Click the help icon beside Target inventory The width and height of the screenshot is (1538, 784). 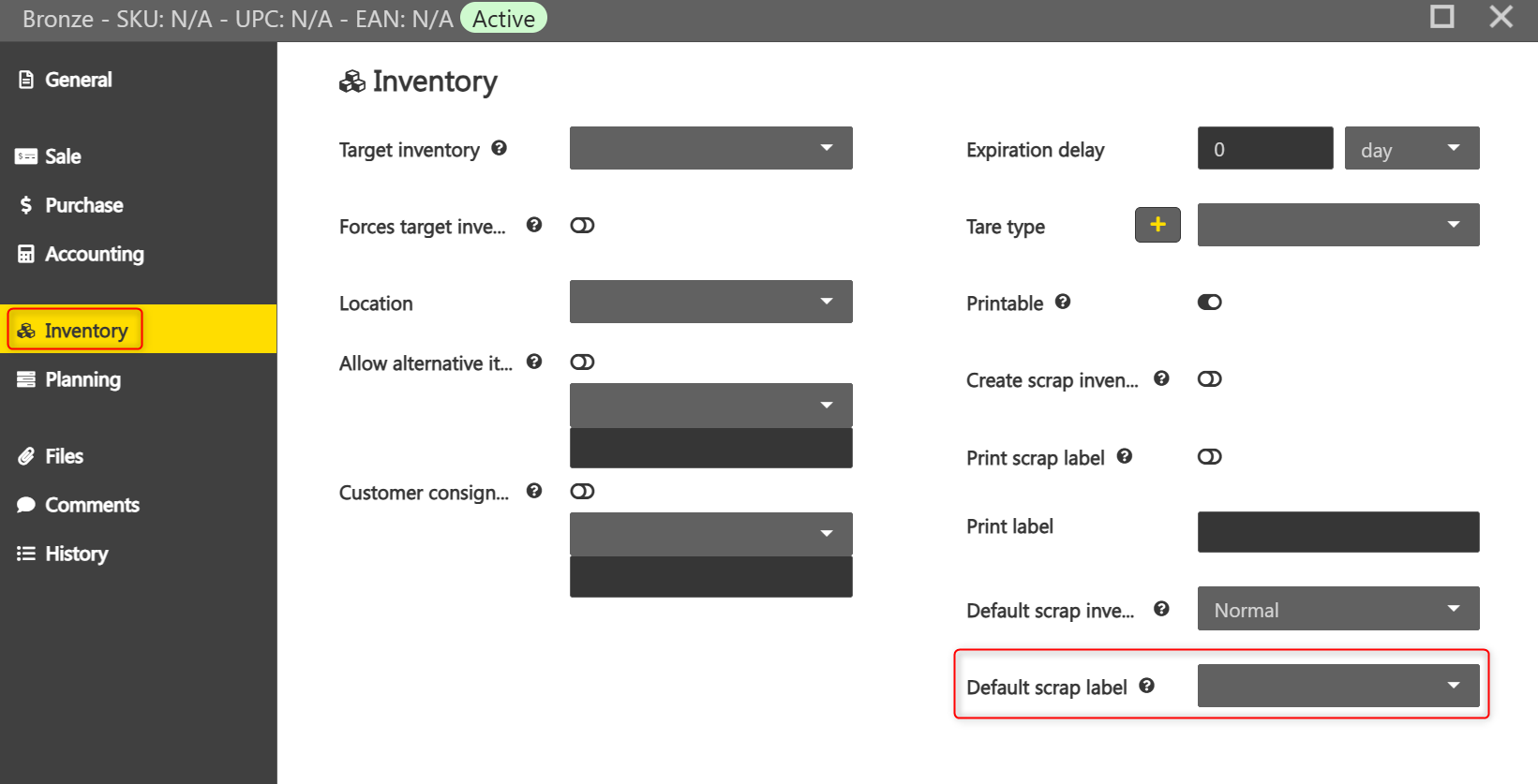tap(500, 148)
